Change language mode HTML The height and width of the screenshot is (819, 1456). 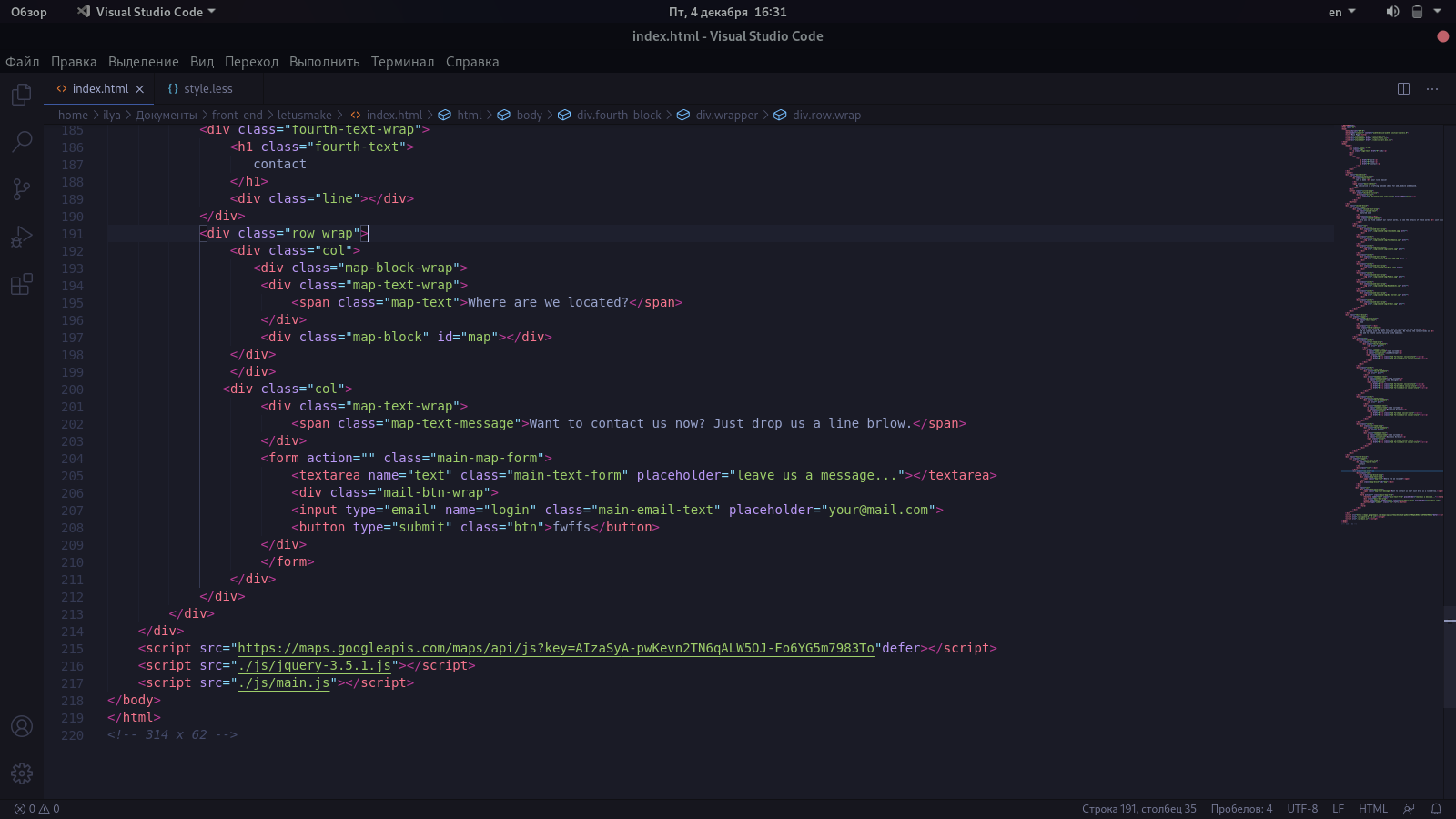click(1373, 809)
